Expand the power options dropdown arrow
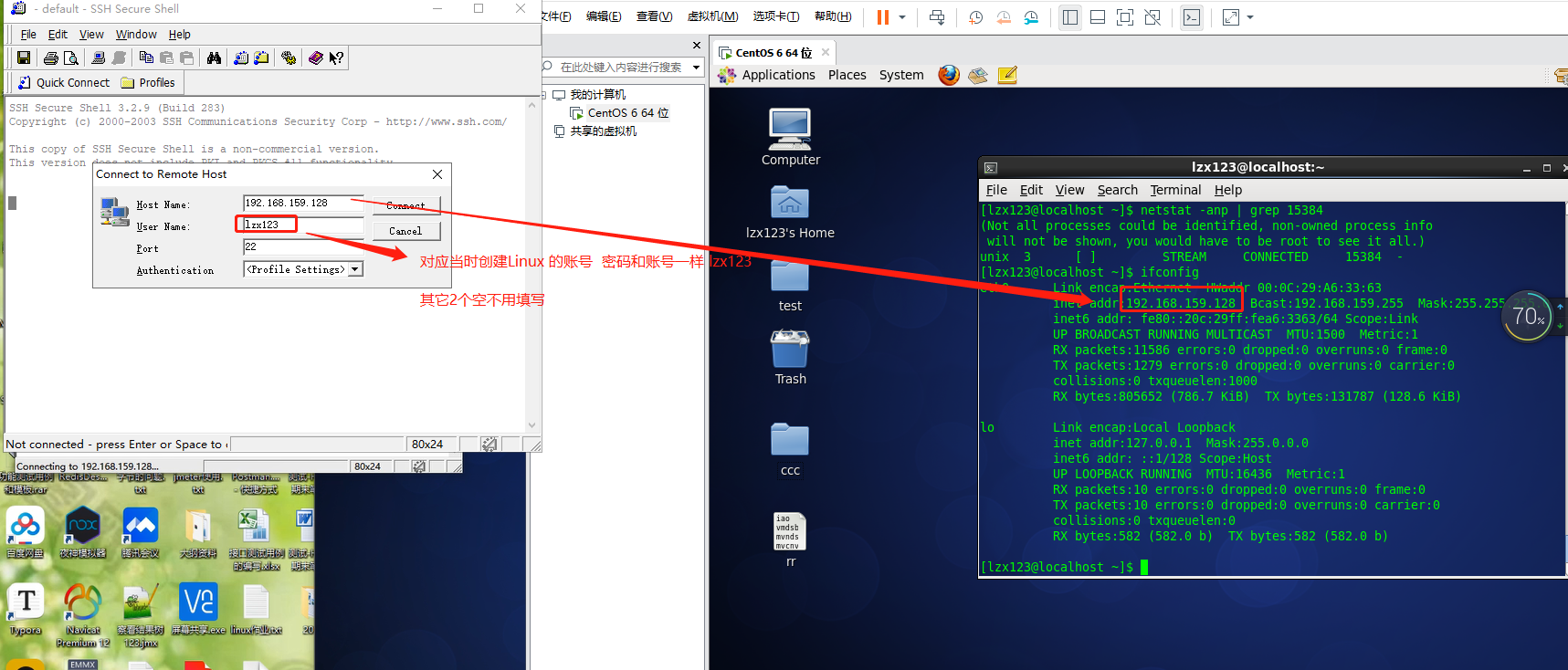The image size is (1568, 670). [x=902, y=17]
